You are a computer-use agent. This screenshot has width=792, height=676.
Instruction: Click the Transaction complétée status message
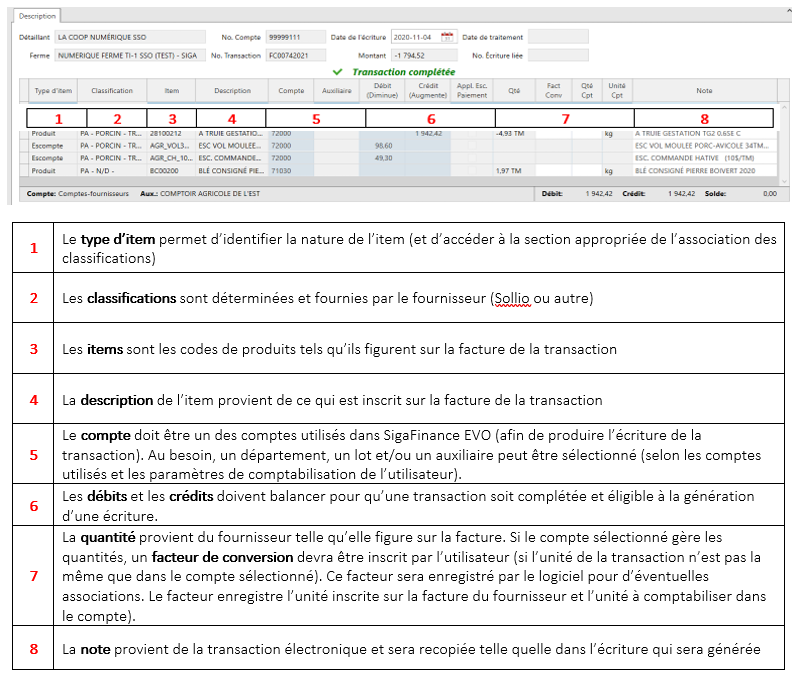(394, 72)
